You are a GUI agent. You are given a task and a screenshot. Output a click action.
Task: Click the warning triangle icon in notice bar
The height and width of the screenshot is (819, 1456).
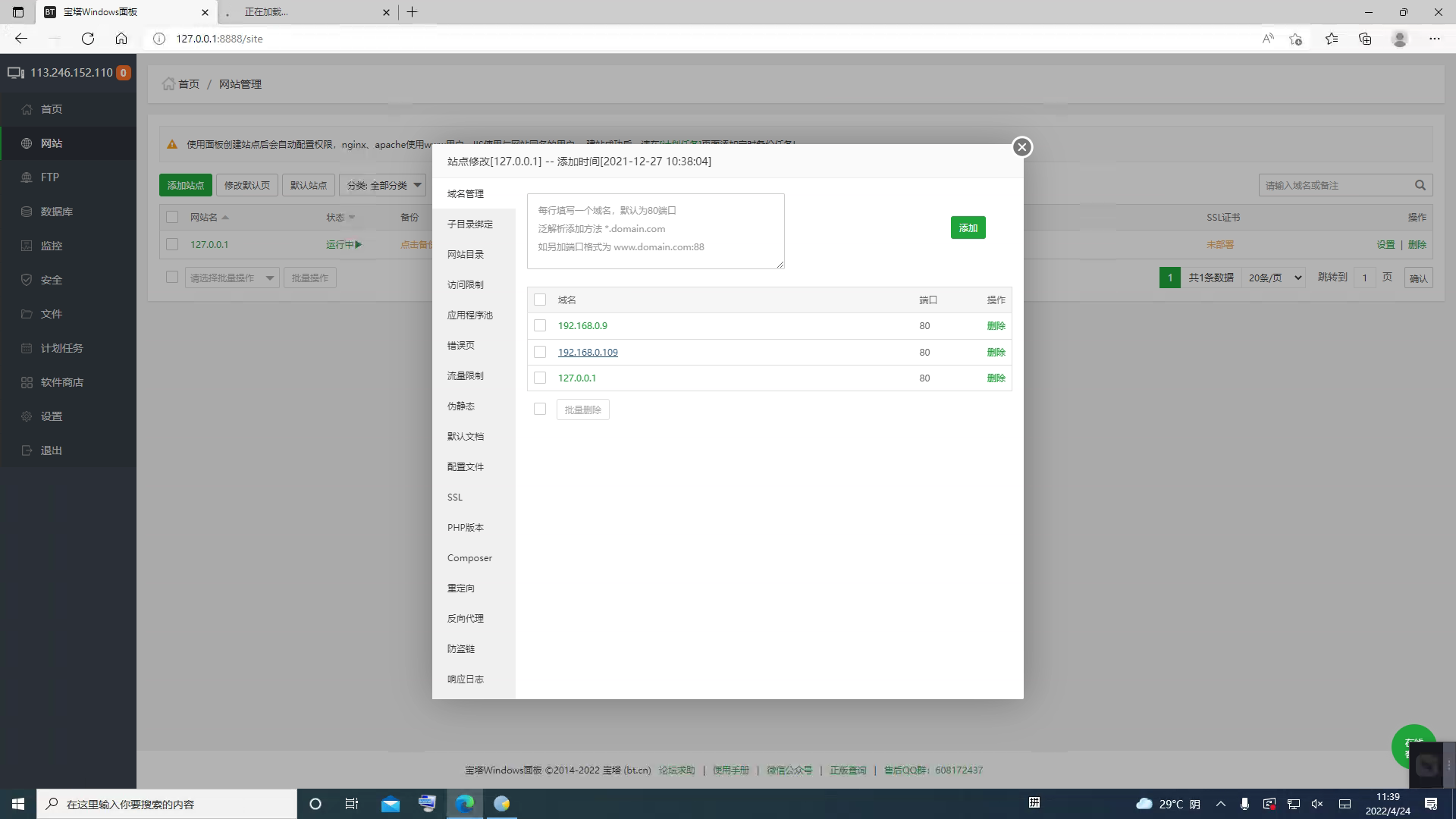pyautogui.click(x=172, y=144)
